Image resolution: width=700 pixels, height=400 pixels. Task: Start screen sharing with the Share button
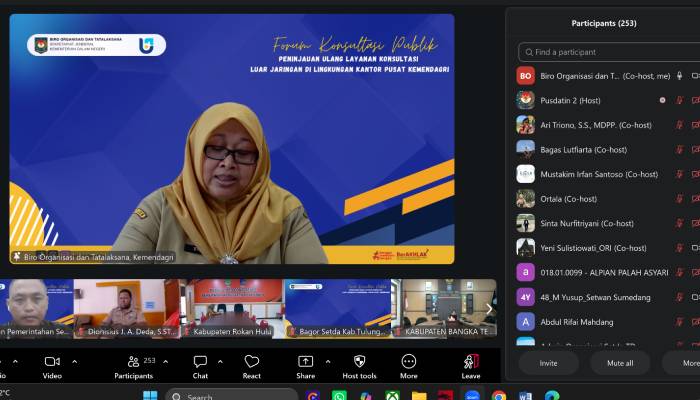tap(306, 367)
